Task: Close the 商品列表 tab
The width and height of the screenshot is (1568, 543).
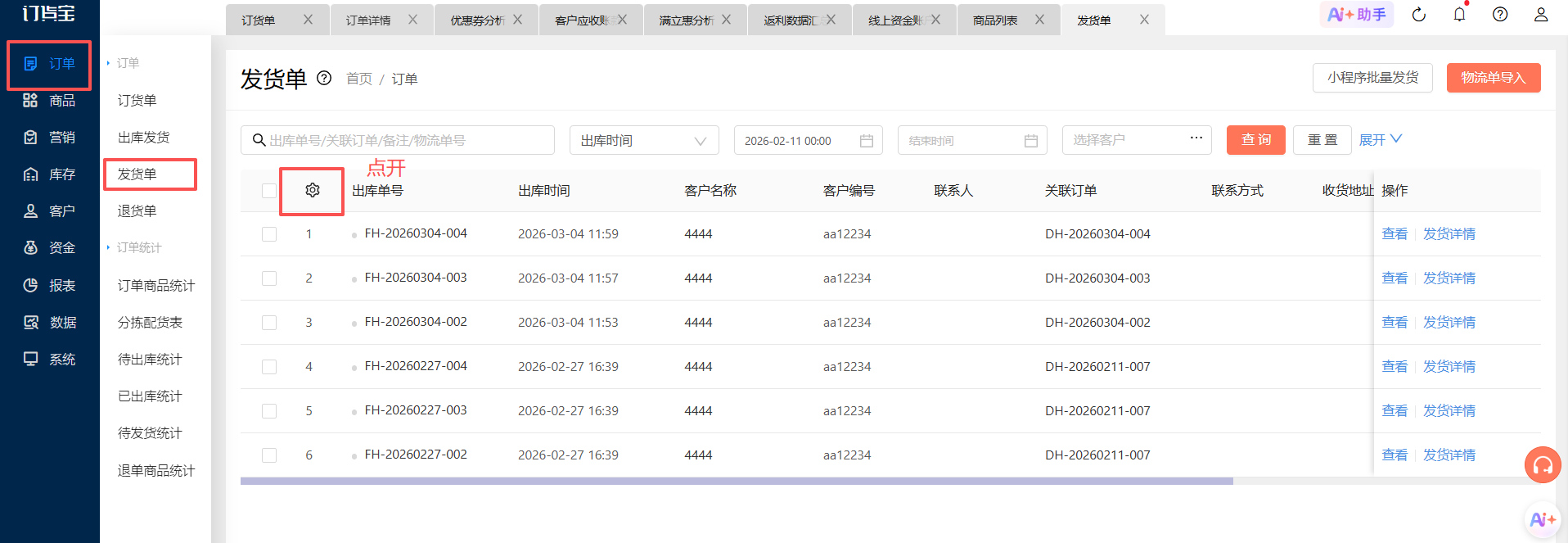Action: (1039, 20)
